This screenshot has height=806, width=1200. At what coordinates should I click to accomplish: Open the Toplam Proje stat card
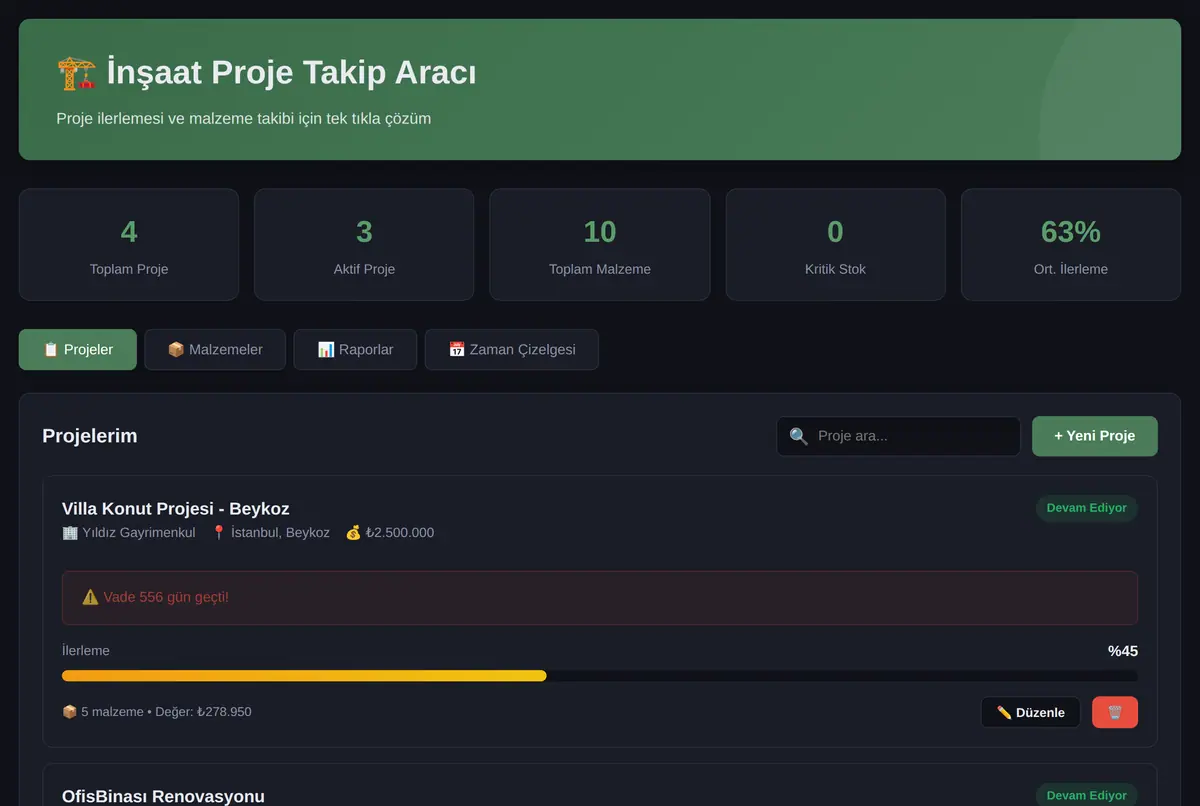point(129,245)
